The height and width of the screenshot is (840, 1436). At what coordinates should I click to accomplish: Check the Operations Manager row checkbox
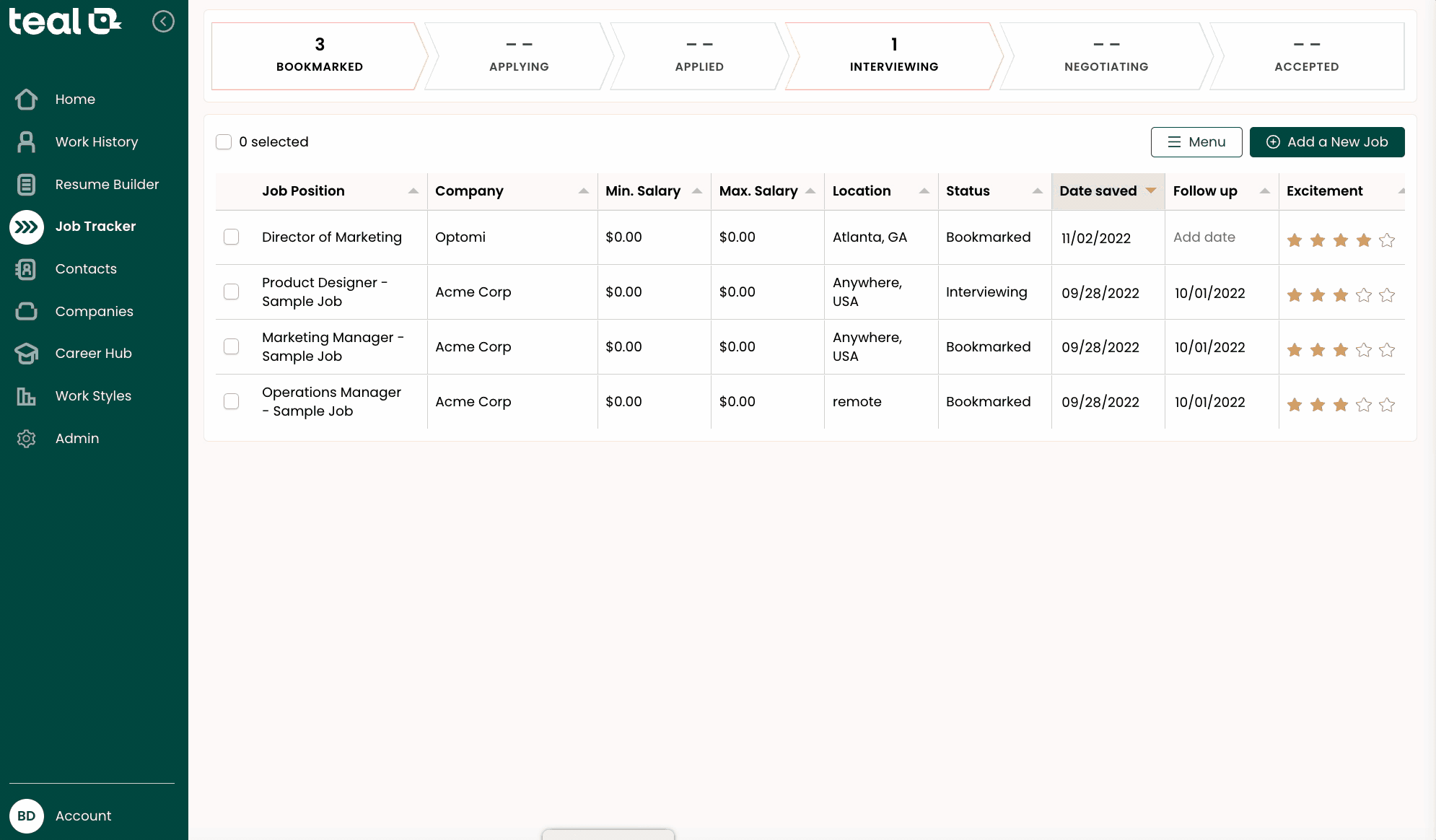[231, 401]
